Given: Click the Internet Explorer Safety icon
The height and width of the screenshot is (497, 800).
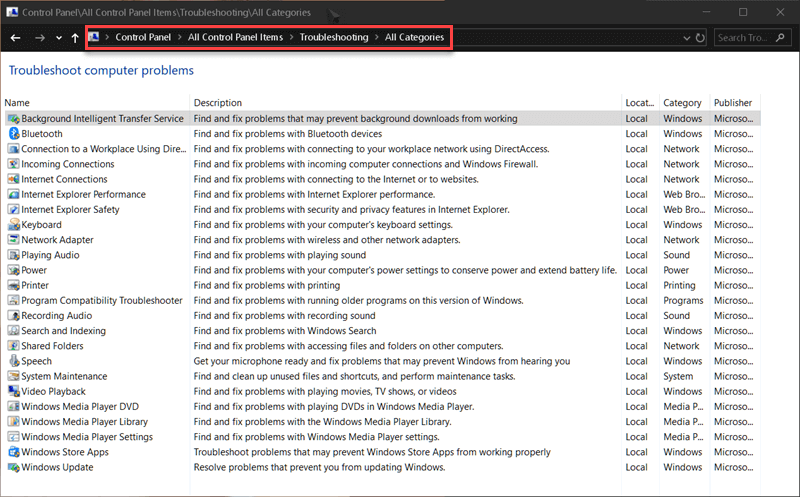Looking at the screenshot, I should pyautogui.click(x=14, y=209).
